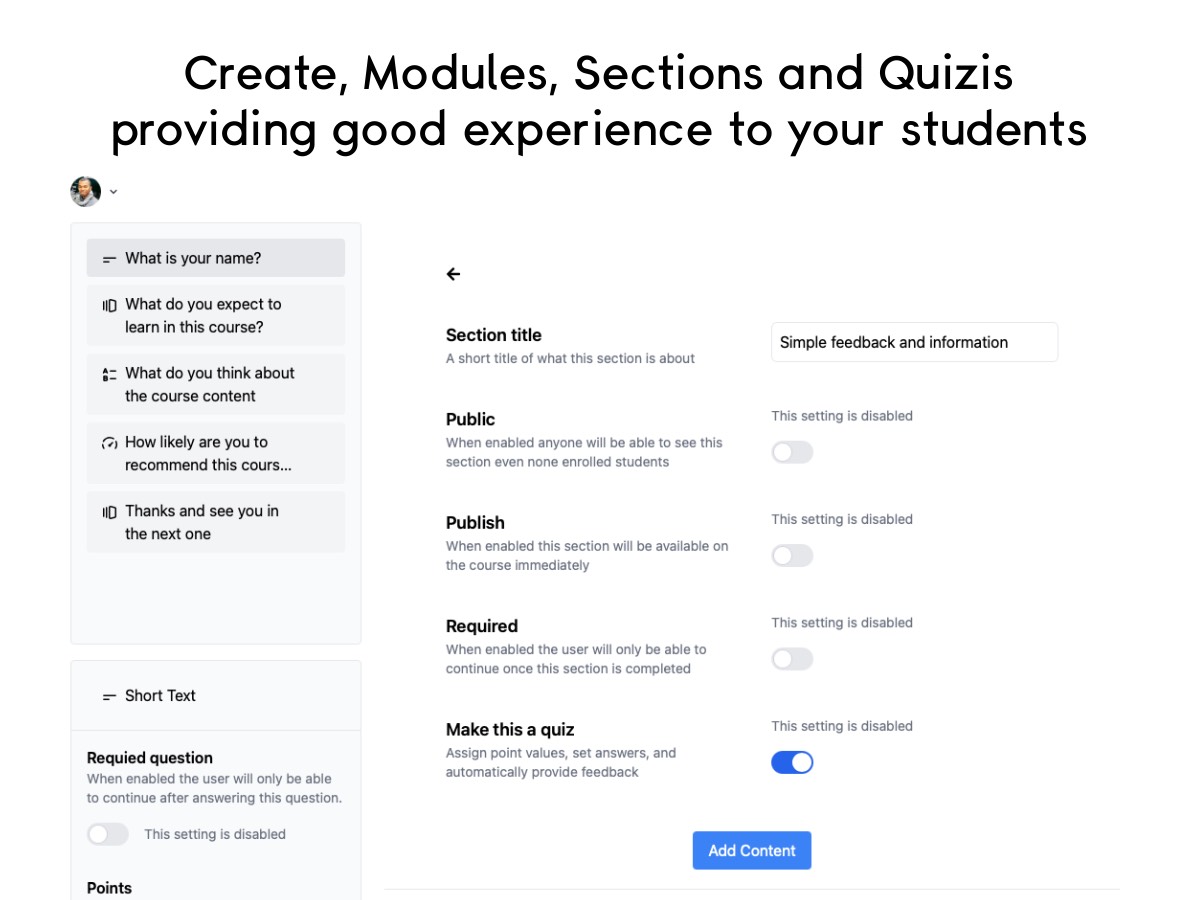Viewport: 1200px width, 900px height.
Task: Click the gauge icon beside 'How likely are you'
Action: 109,443
